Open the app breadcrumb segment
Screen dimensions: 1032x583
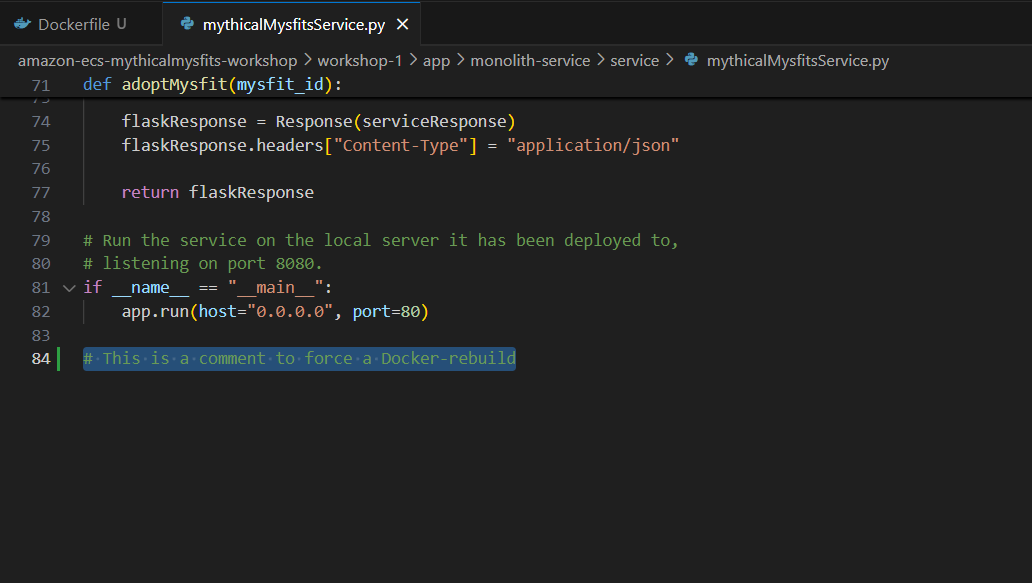436,61
